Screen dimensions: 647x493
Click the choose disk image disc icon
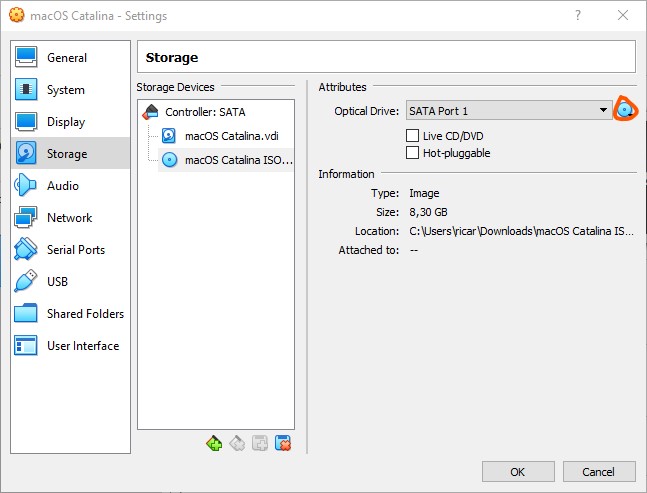(625, 110)
